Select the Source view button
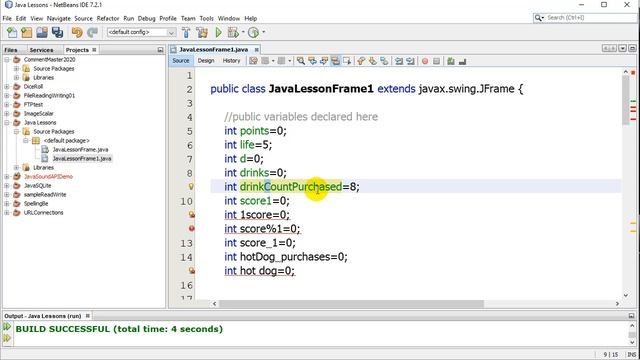The width and height of the screenshot is (640, 360). pos(181,60)
